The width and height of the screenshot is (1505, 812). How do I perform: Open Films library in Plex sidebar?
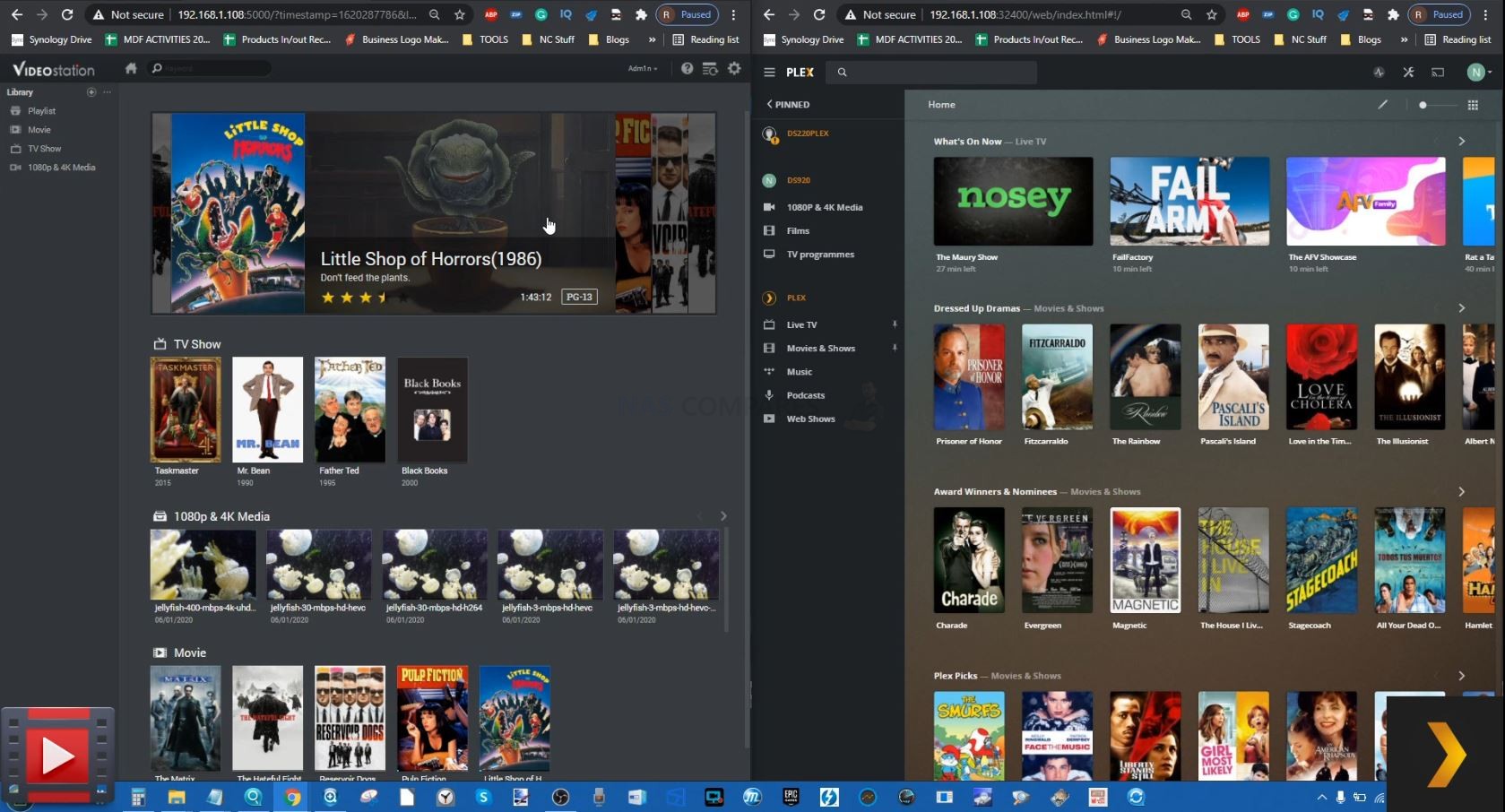point(798,231)
